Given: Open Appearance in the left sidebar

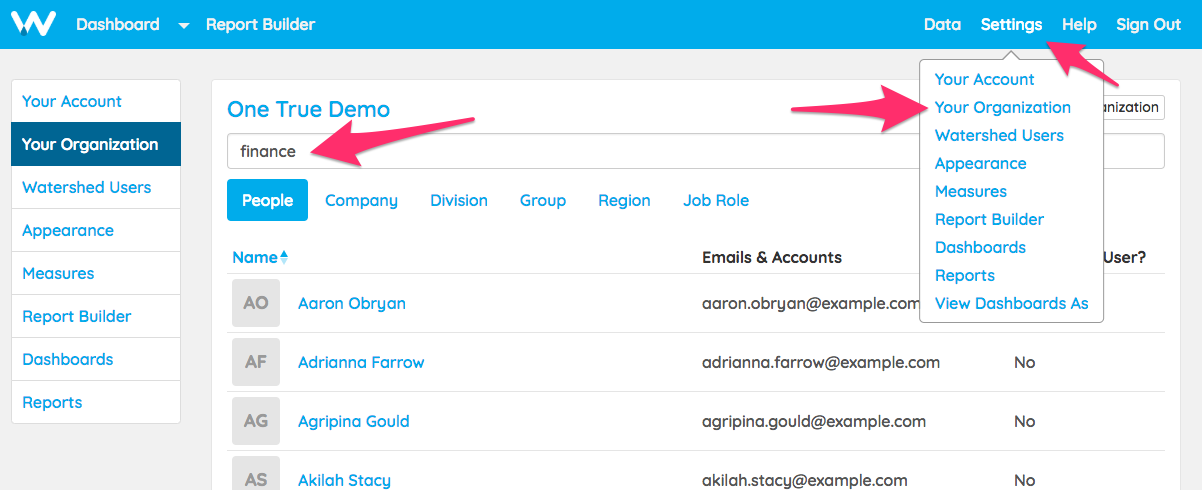Looking at the screenshot, I should [x=96, y=230].
